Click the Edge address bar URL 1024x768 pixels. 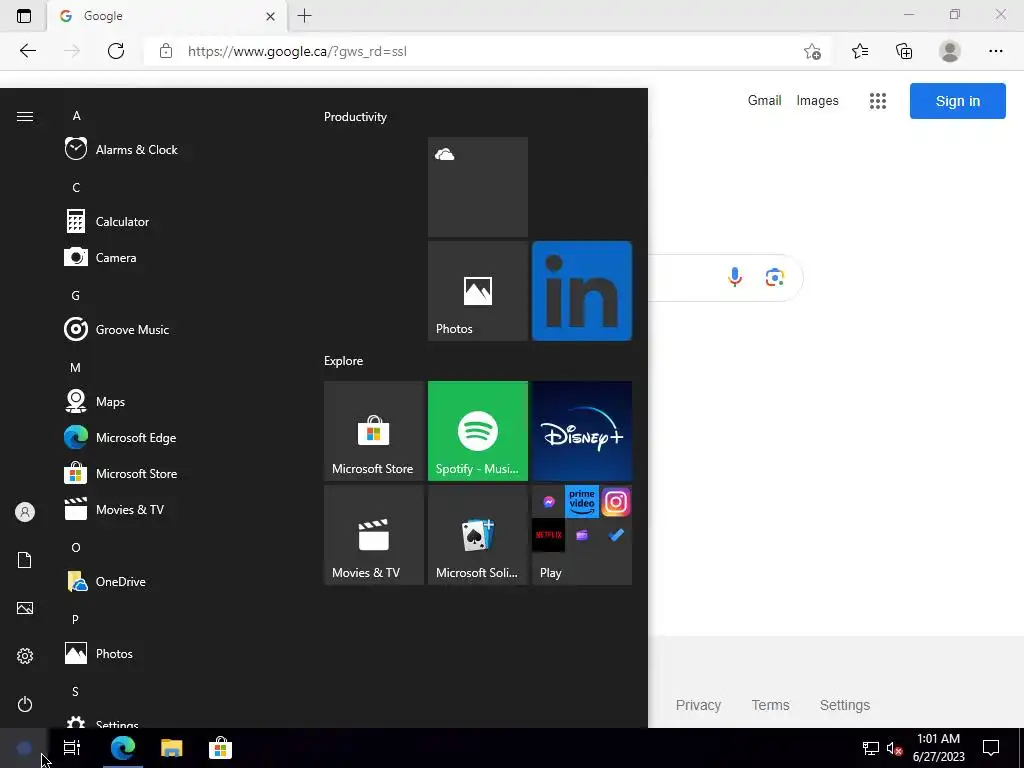click(x=297, y=52)
